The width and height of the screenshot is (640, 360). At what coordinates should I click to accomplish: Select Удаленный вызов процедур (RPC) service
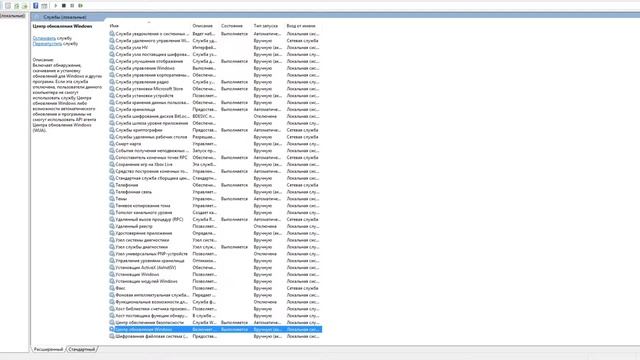point(215,219)
